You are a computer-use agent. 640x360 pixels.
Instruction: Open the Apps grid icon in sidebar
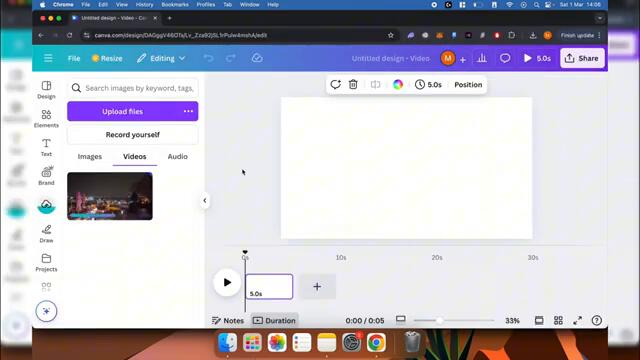pyautogui.click(x=46, y=287)
